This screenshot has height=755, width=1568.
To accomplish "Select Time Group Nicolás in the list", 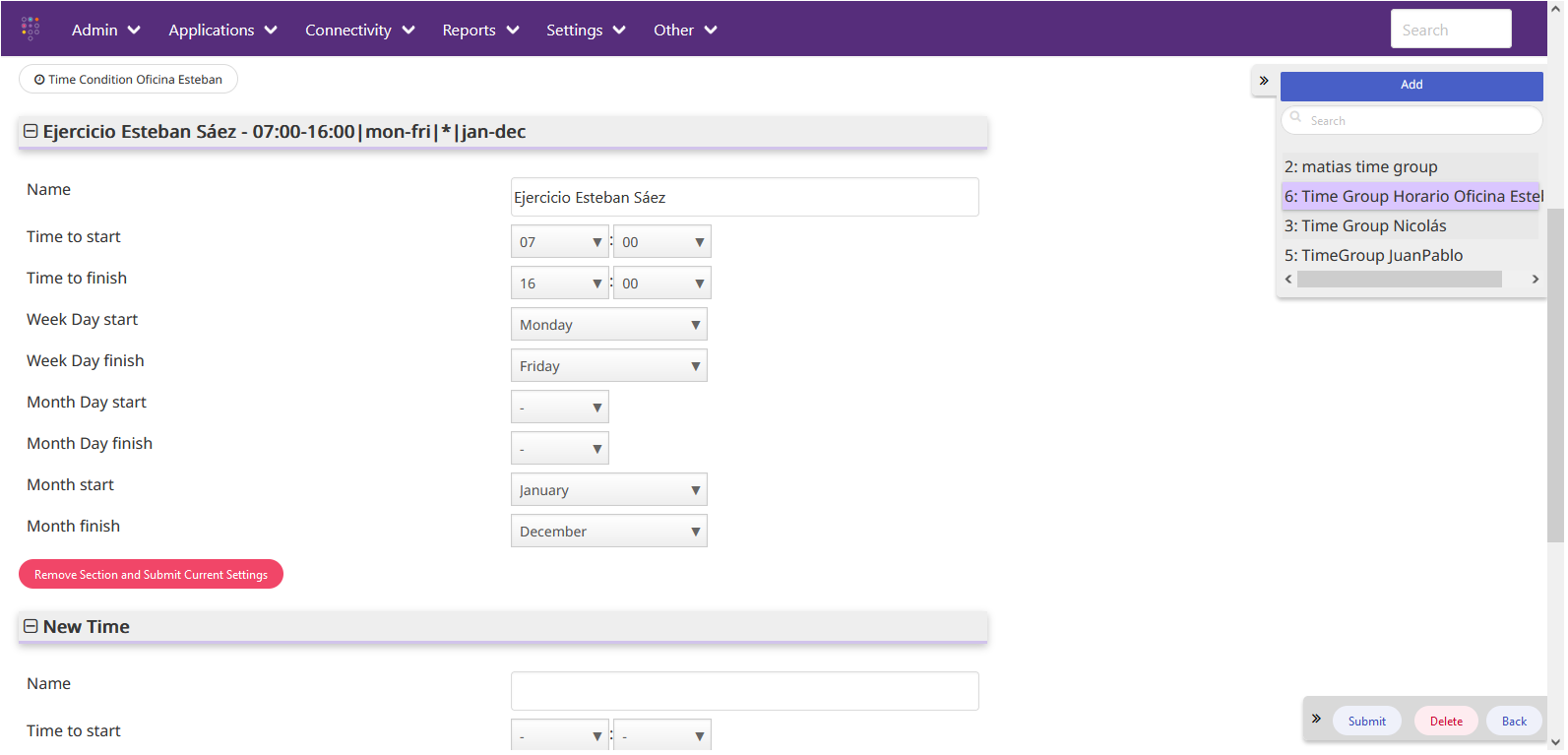I will [x=1364, y=225].
